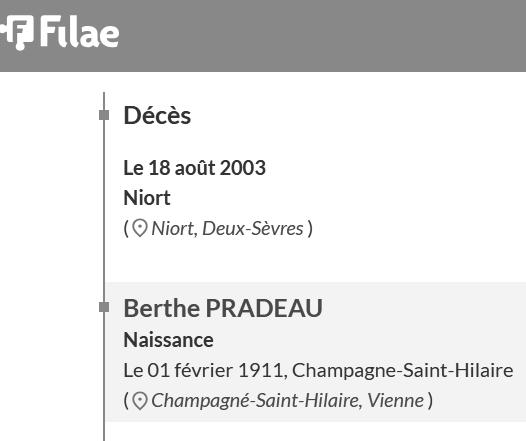Open the Niort, Deux-Sèvres location link
Image resolution: width=526 pixels, height=441 pixels.
click(227, 229)
